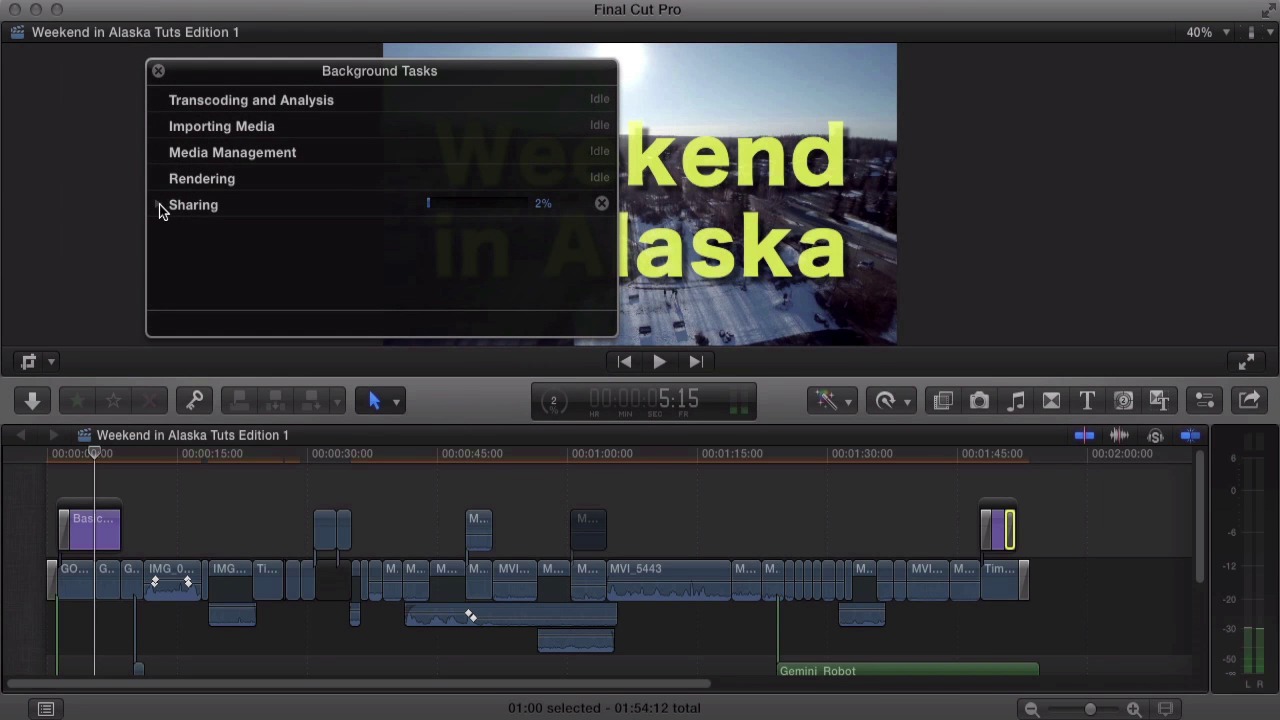Show the Photos browser camera icon
The width and height of the screenshot is (1280, 720).
tap(979, 401)
